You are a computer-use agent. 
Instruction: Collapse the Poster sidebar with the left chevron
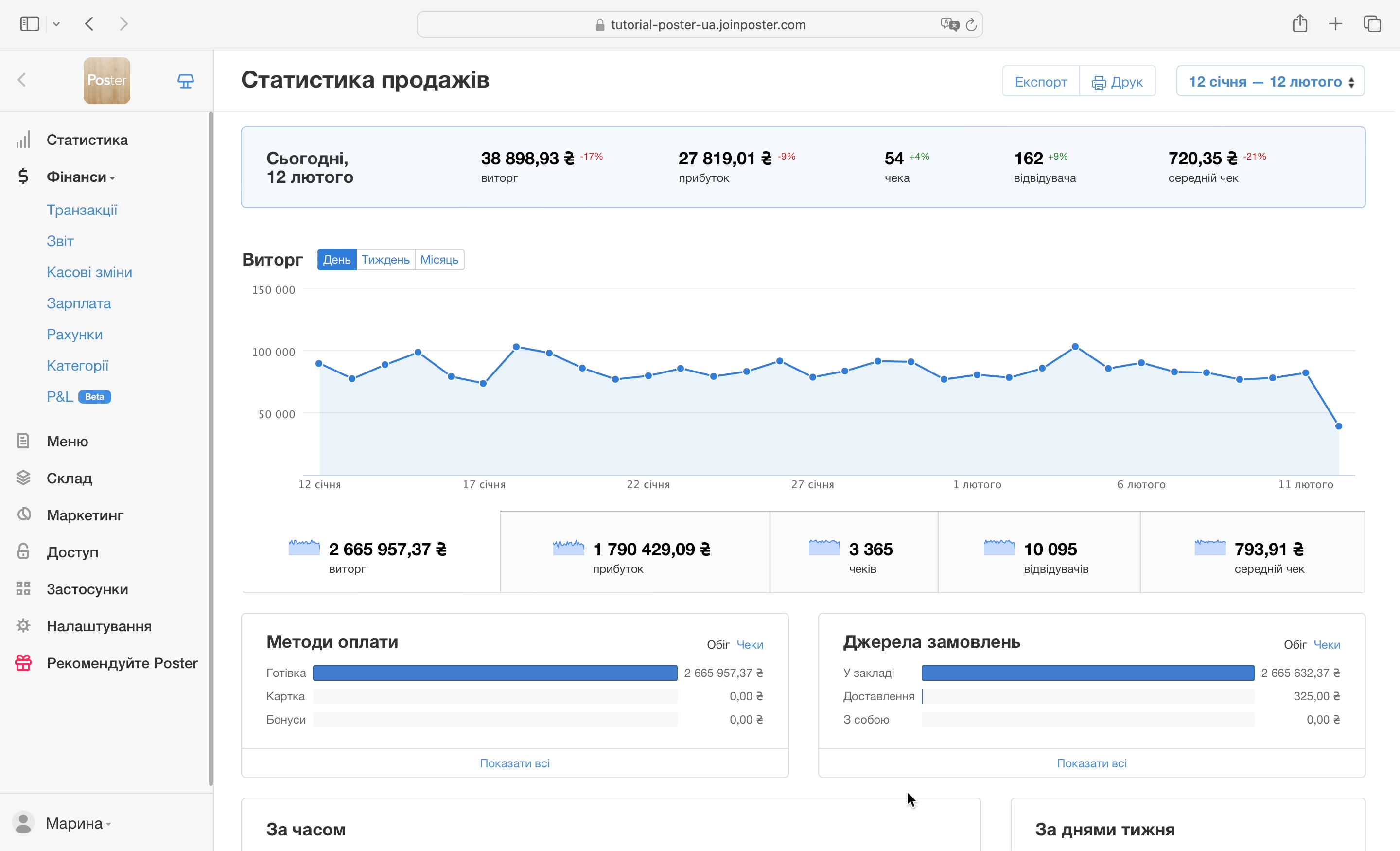21,80
